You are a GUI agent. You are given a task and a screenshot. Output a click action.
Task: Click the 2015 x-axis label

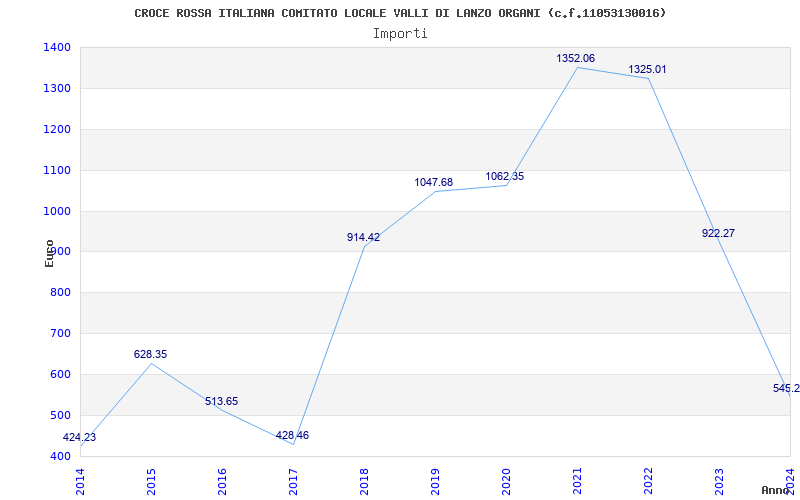[151, 482]
